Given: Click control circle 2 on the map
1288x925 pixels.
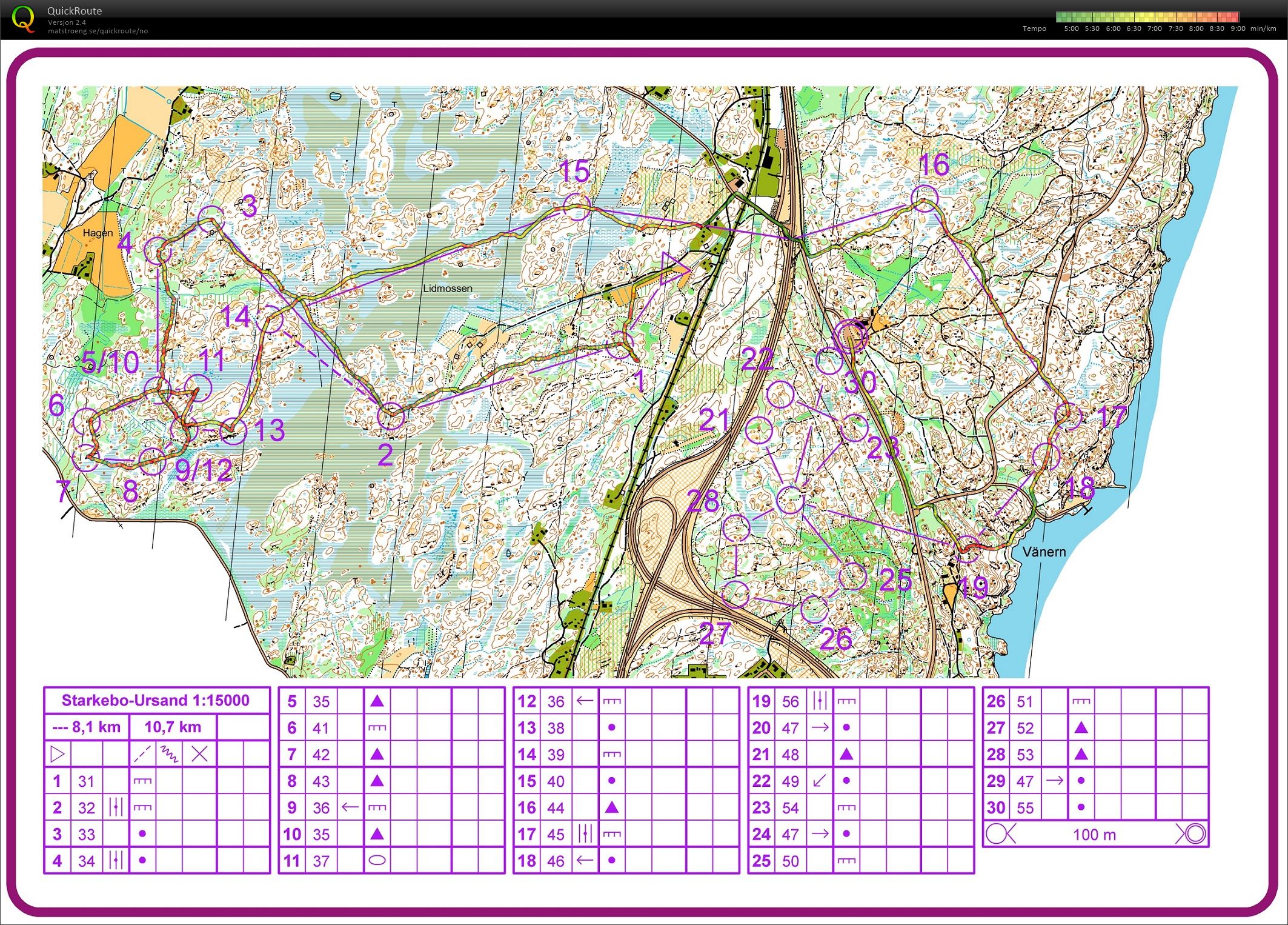Looking at the screenshot, I should 390,416.
